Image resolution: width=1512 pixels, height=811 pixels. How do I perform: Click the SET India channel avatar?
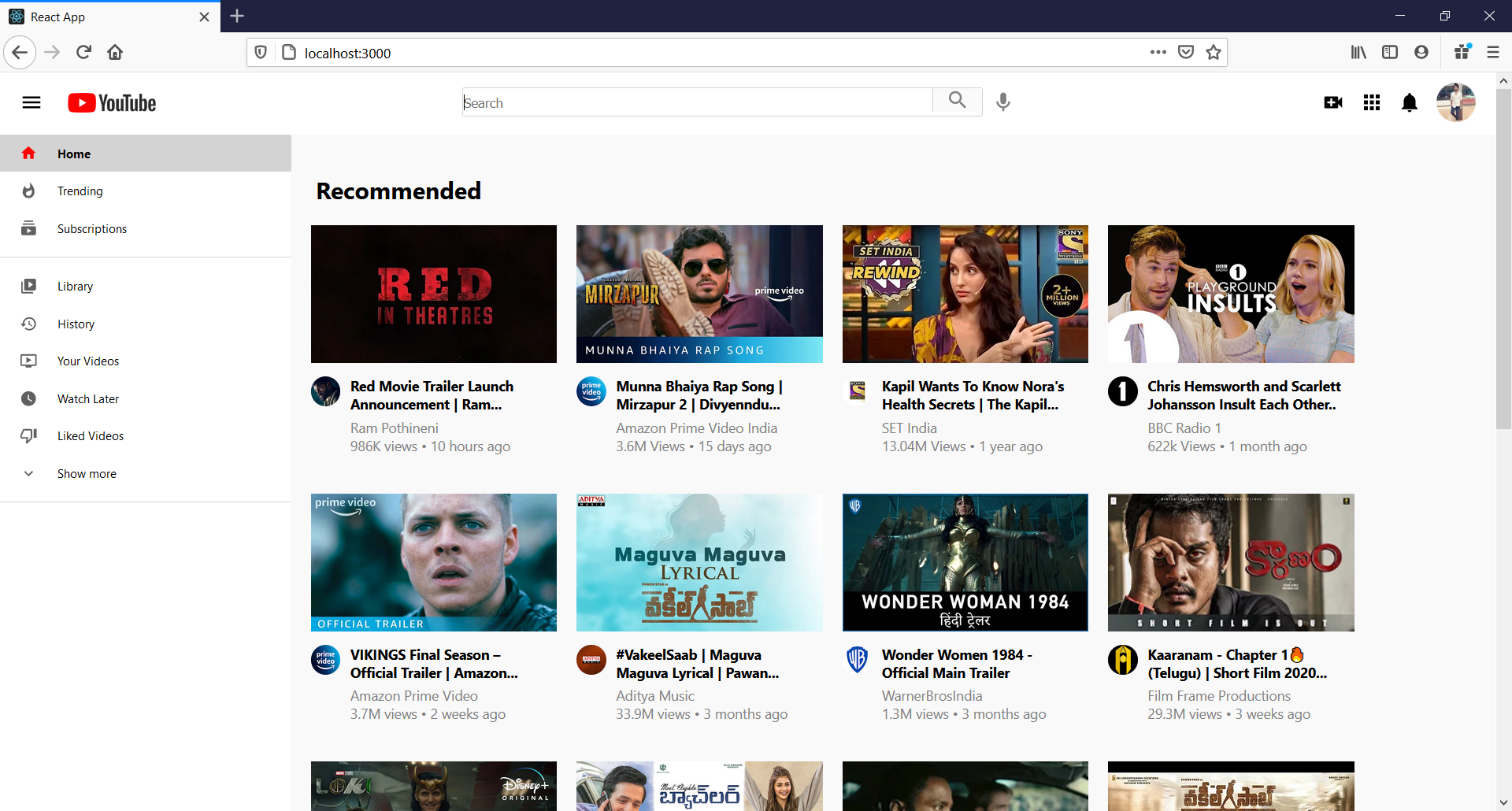(857, 391)
